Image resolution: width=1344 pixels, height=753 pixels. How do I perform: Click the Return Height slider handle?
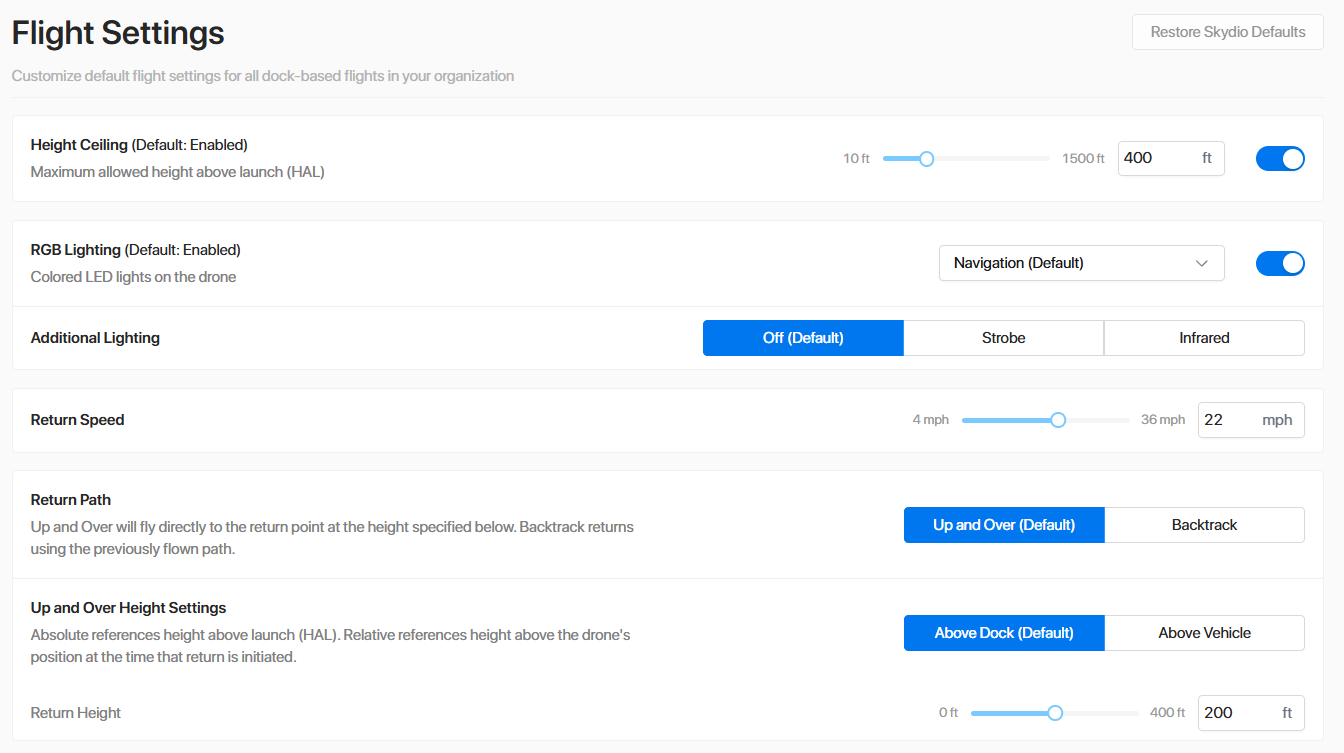[1055, 713]
